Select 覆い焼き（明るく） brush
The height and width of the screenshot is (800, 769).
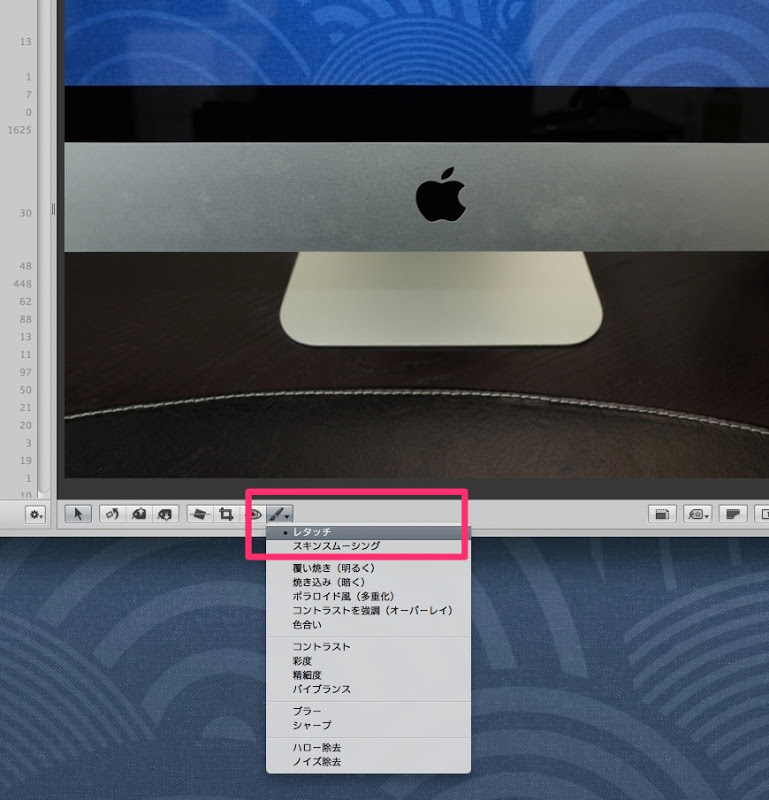(368, 568)
